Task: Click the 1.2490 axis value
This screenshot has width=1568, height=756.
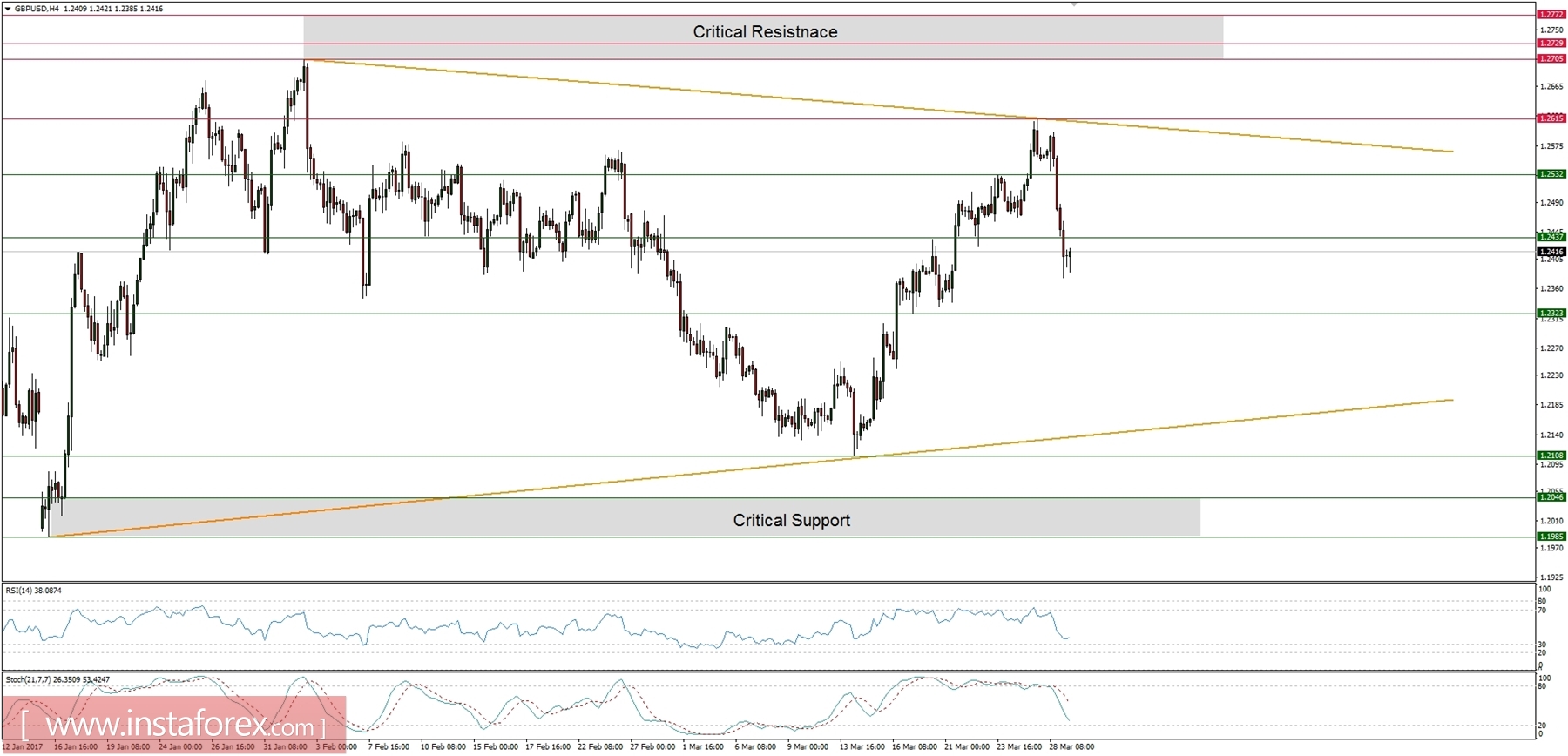Action: [x=1551, y=203]
